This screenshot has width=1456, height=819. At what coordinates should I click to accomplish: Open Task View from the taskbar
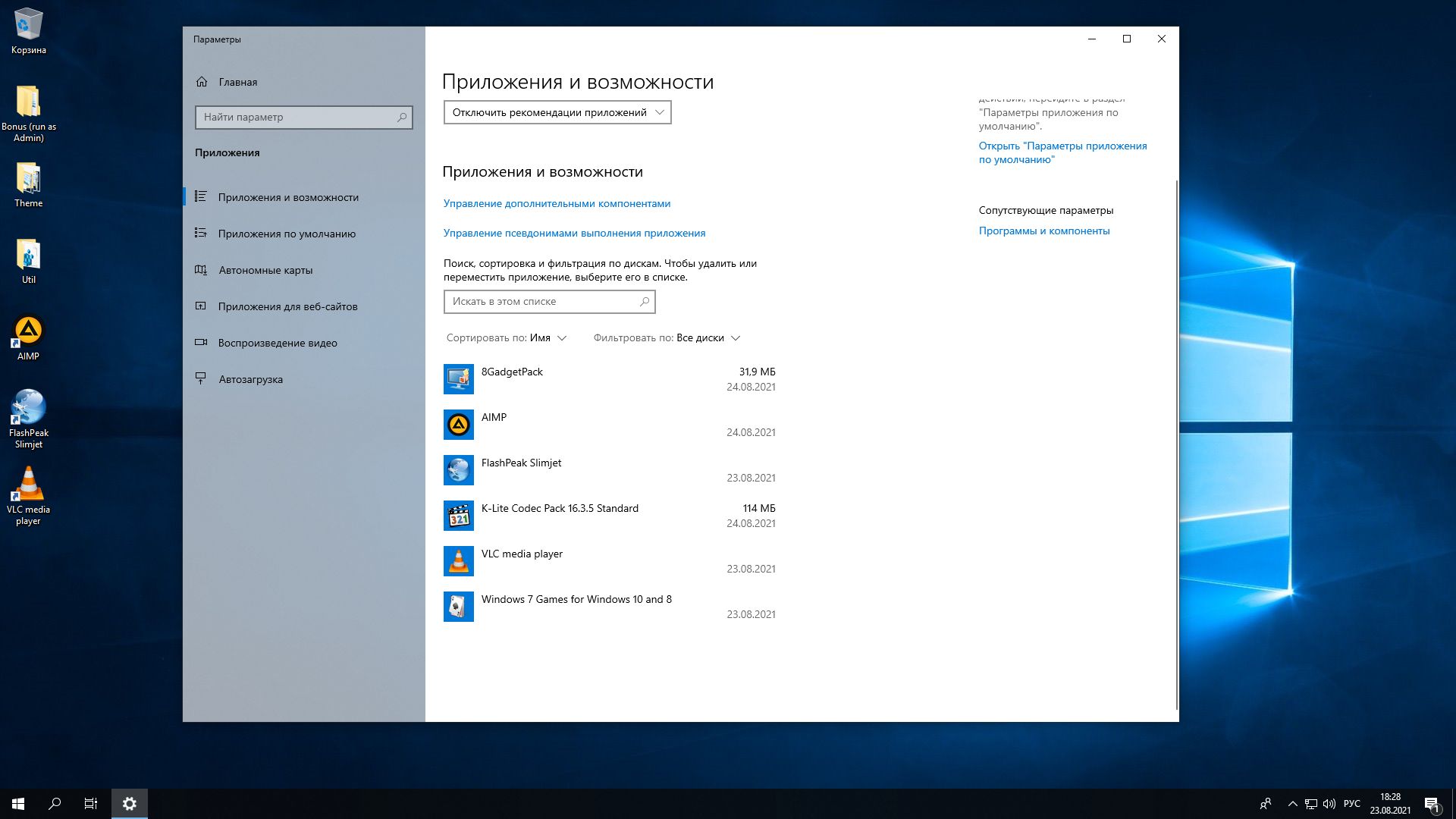[x=90, y=804]
